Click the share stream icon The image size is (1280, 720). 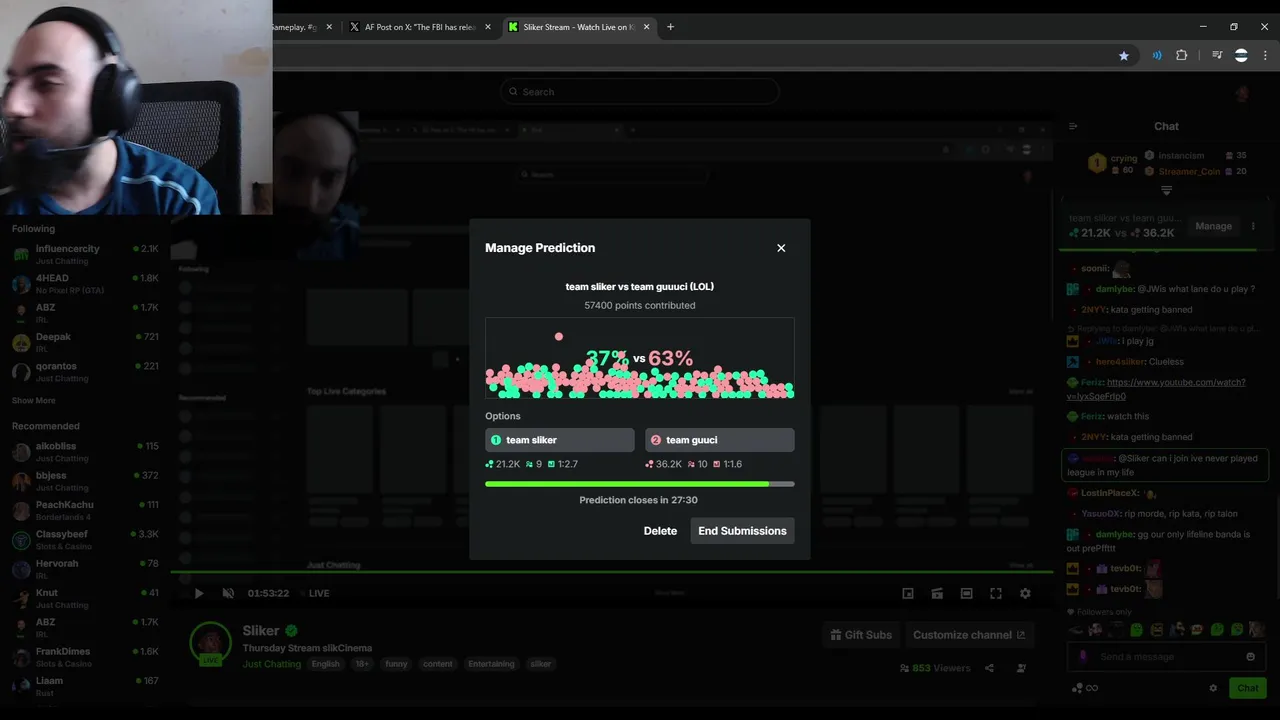pyautogui.click(x=990, y=668)
